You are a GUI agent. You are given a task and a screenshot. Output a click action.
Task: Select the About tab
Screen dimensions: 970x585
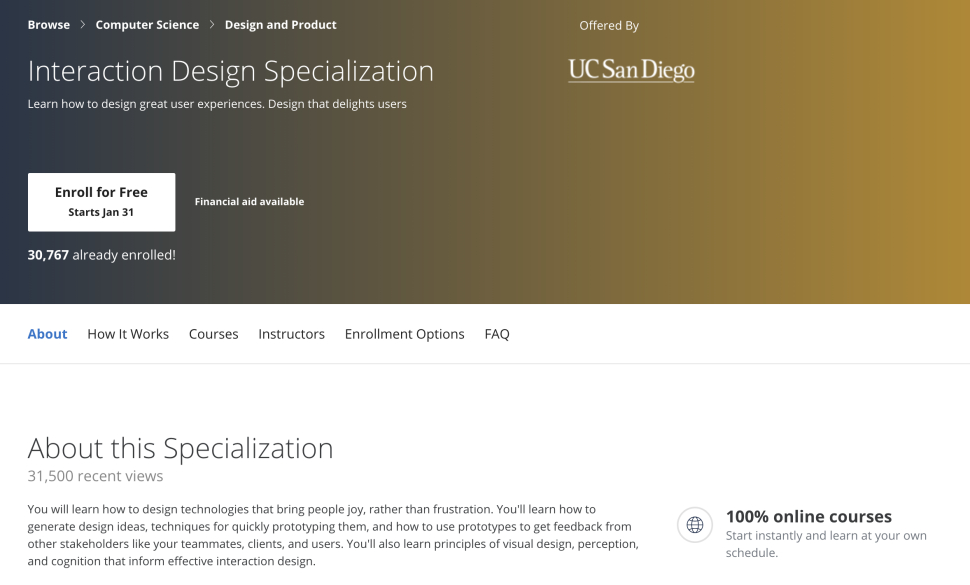tap(47, 334)
